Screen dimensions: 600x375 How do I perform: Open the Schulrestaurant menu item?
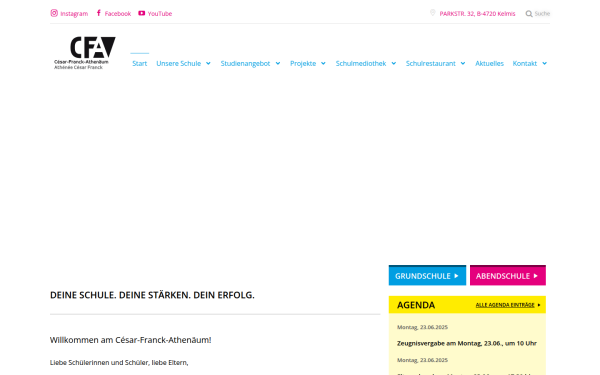point(430,64)
